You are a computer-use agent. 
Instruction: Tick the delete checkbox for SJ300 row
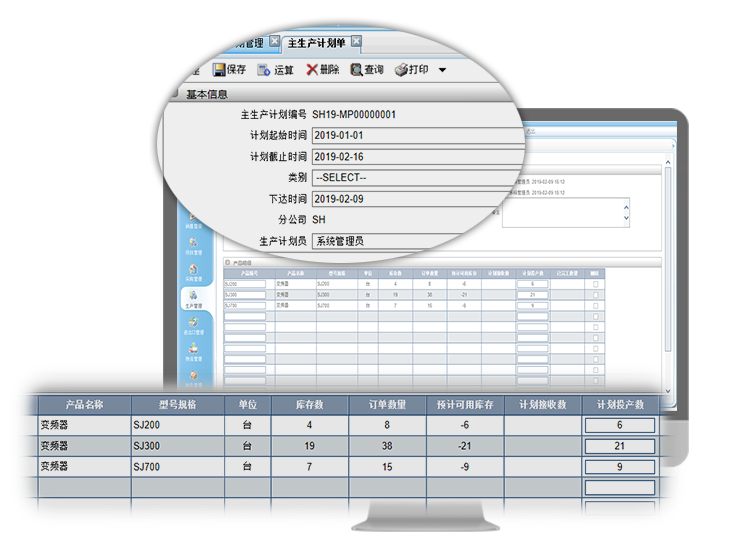[x=596, y=295]
